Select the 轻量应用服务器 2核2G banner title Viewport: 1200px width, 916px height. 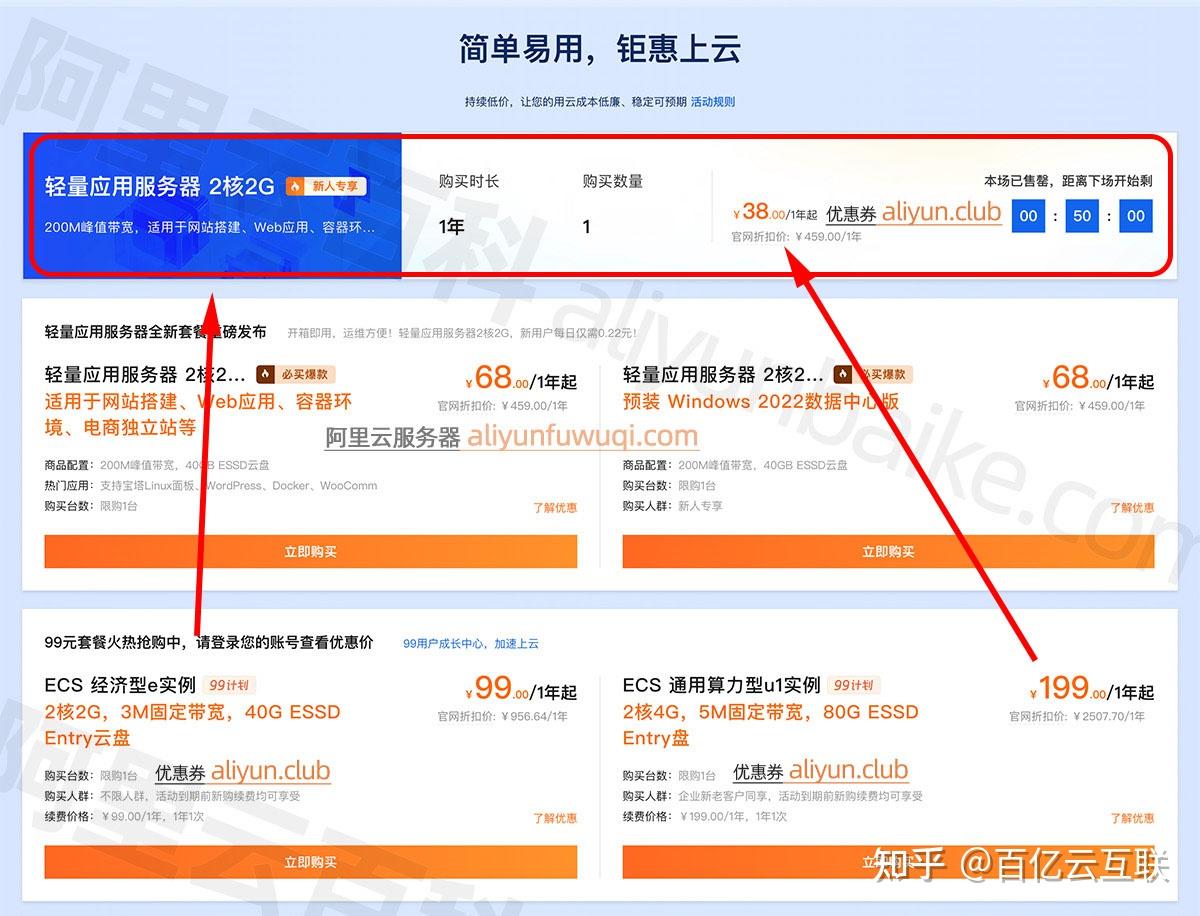tap(160, 187)
